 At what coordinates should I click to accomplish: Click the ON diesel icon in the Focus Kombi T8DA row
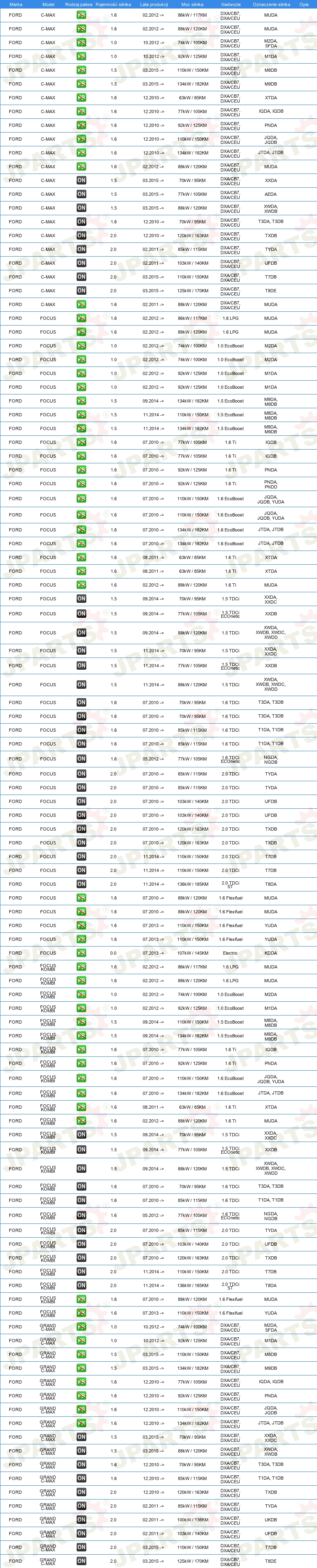pos(81,1285)
